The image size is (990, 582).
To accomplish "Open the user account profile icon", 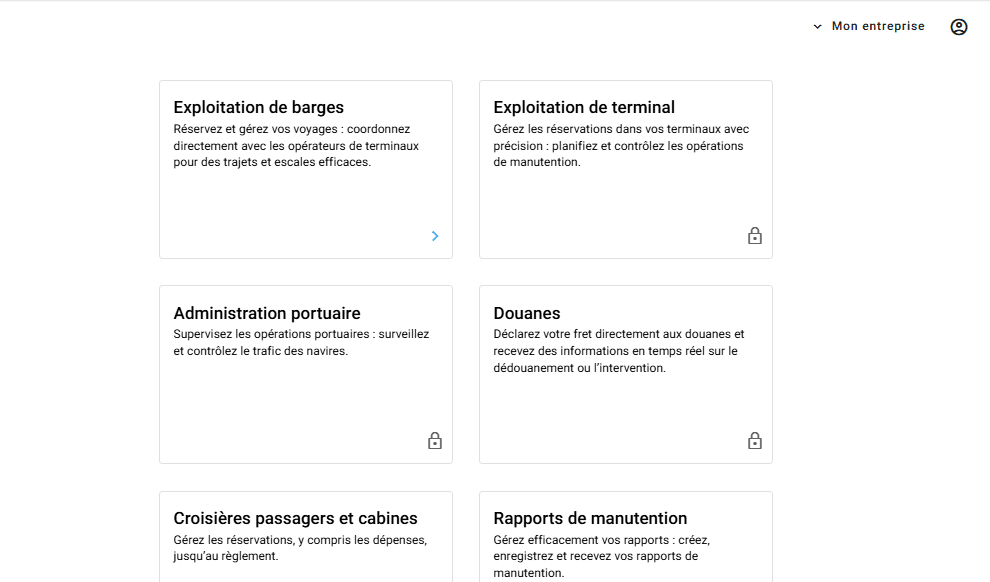I will coord(958,27).
